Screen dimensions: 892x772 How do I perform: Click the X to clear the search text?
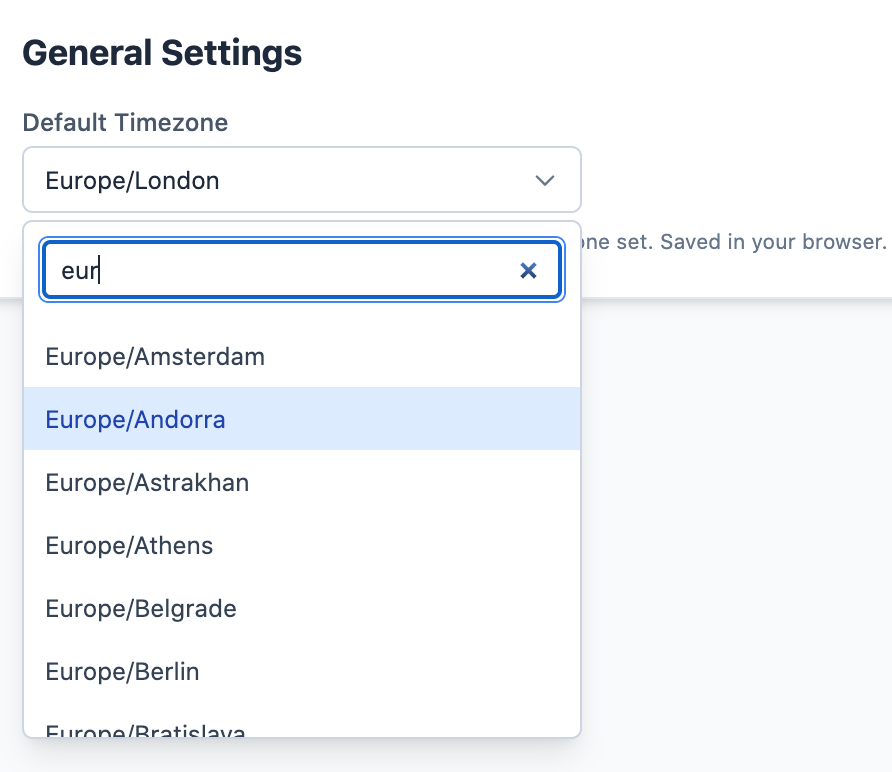click(528, 270)
